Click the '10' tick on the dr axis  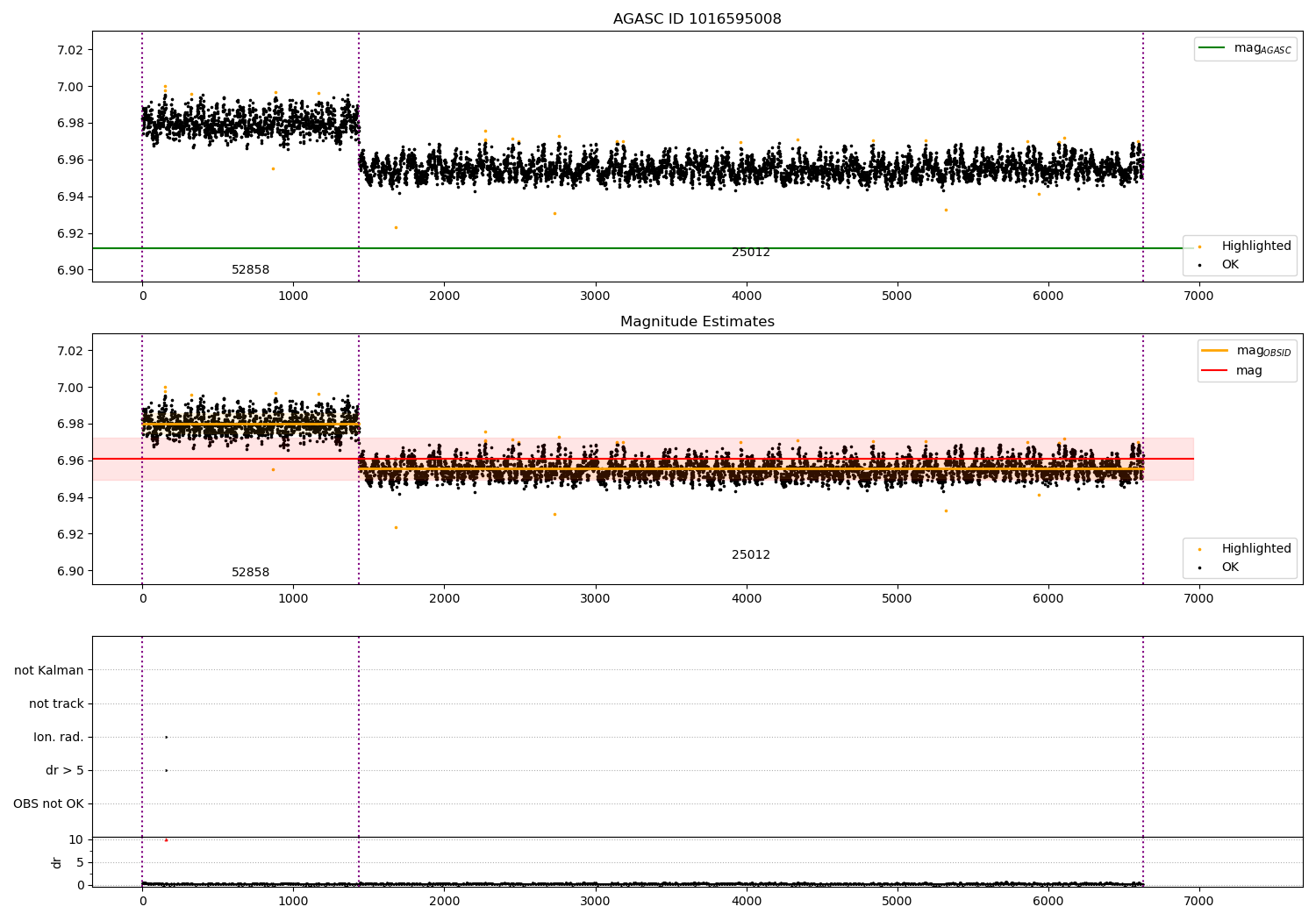(x=75, y=839)
